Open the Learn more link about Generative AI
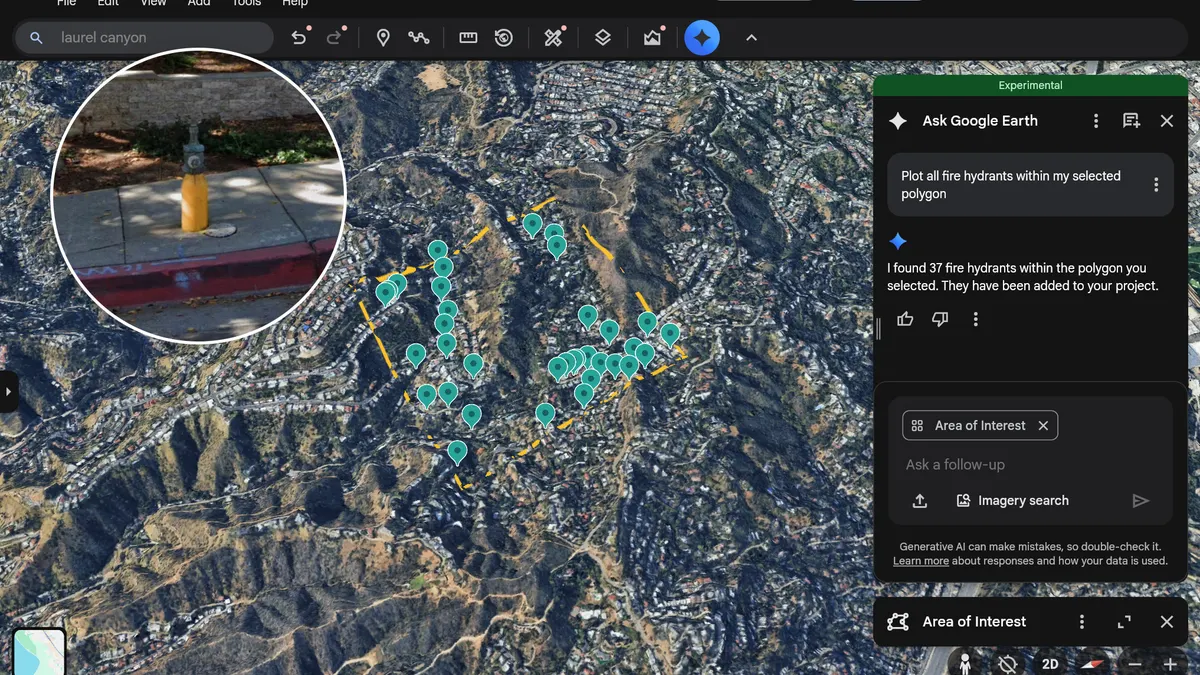The height and width of the screenshot is (675, 1200). click(920, 560)
